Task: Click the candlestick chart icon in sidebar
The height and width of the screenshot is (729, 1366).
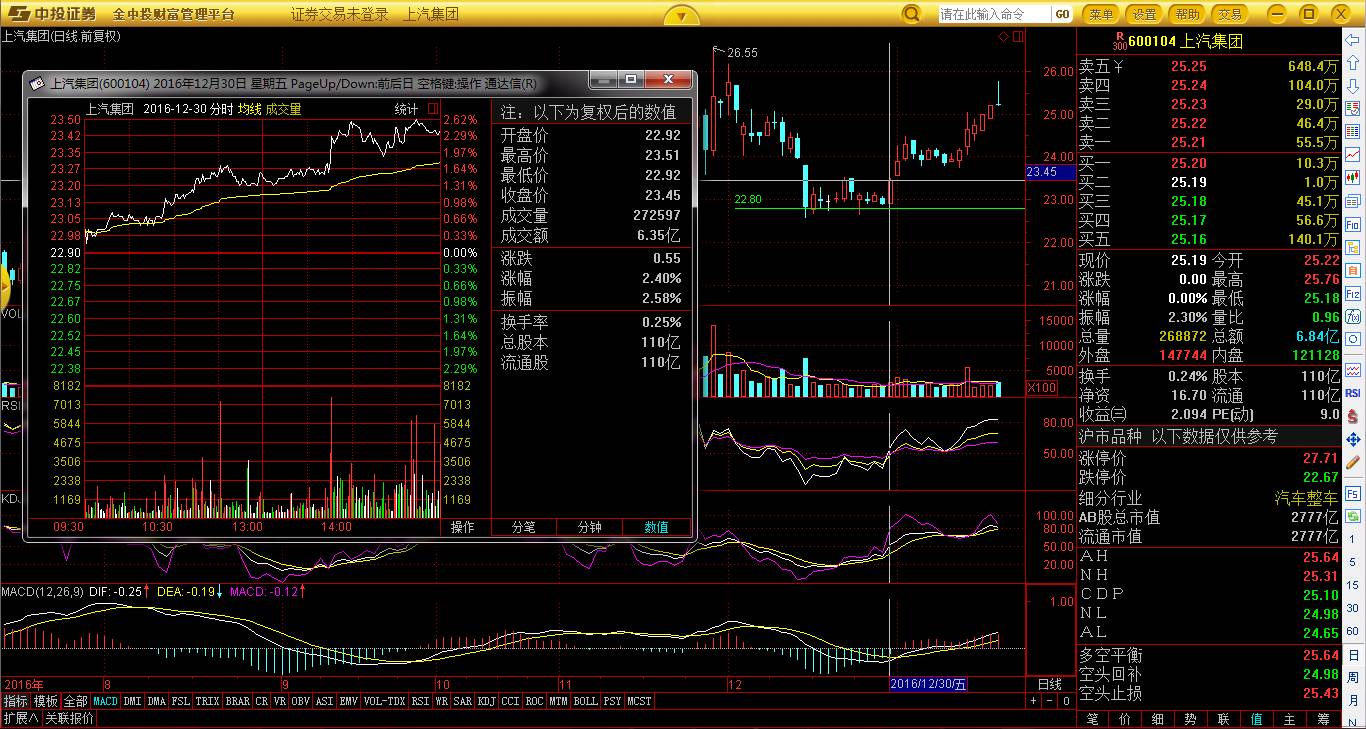Action: coord(1353,178)
